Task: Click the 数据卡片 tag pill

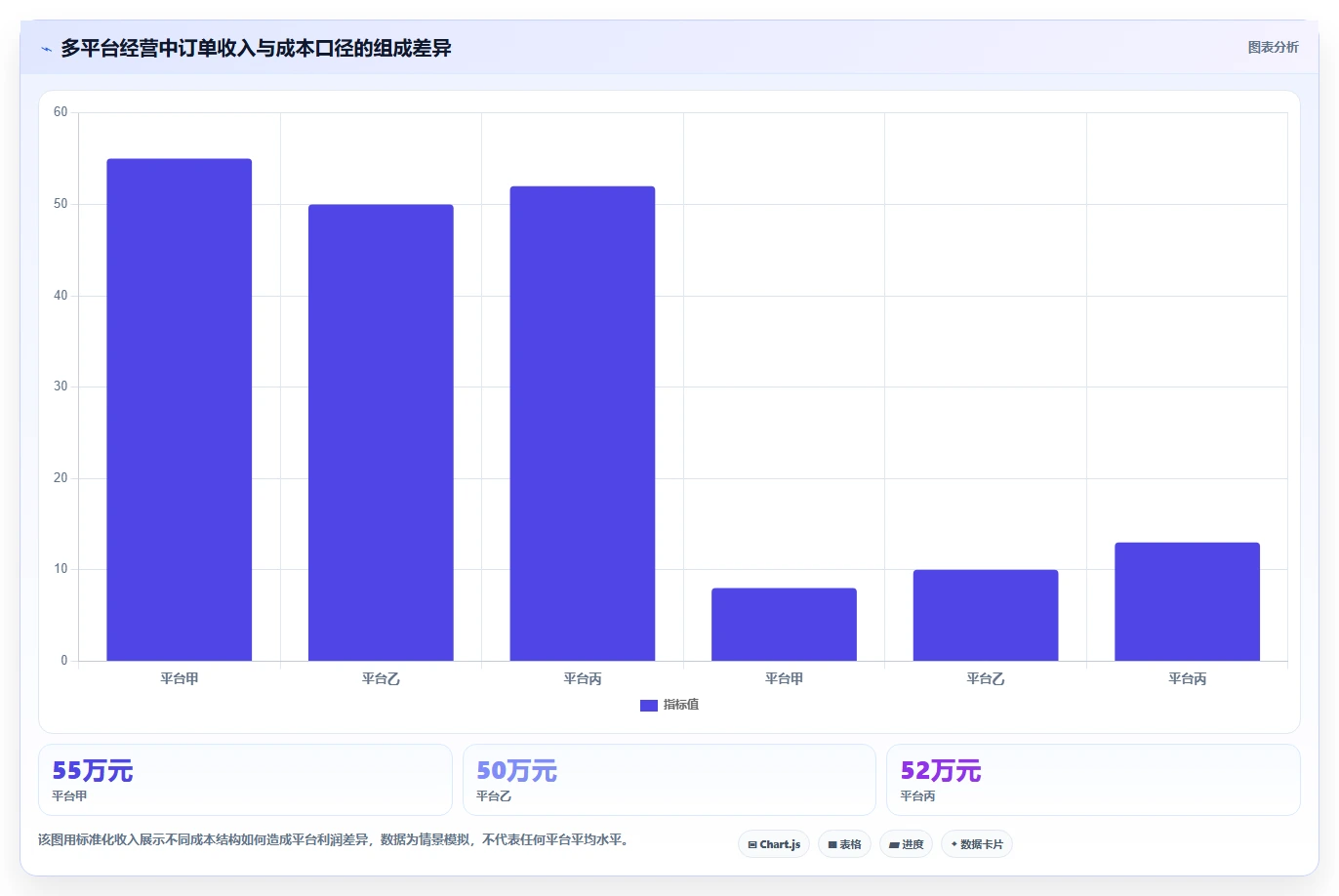Action: pyautogui.click(x=977, y=844)
